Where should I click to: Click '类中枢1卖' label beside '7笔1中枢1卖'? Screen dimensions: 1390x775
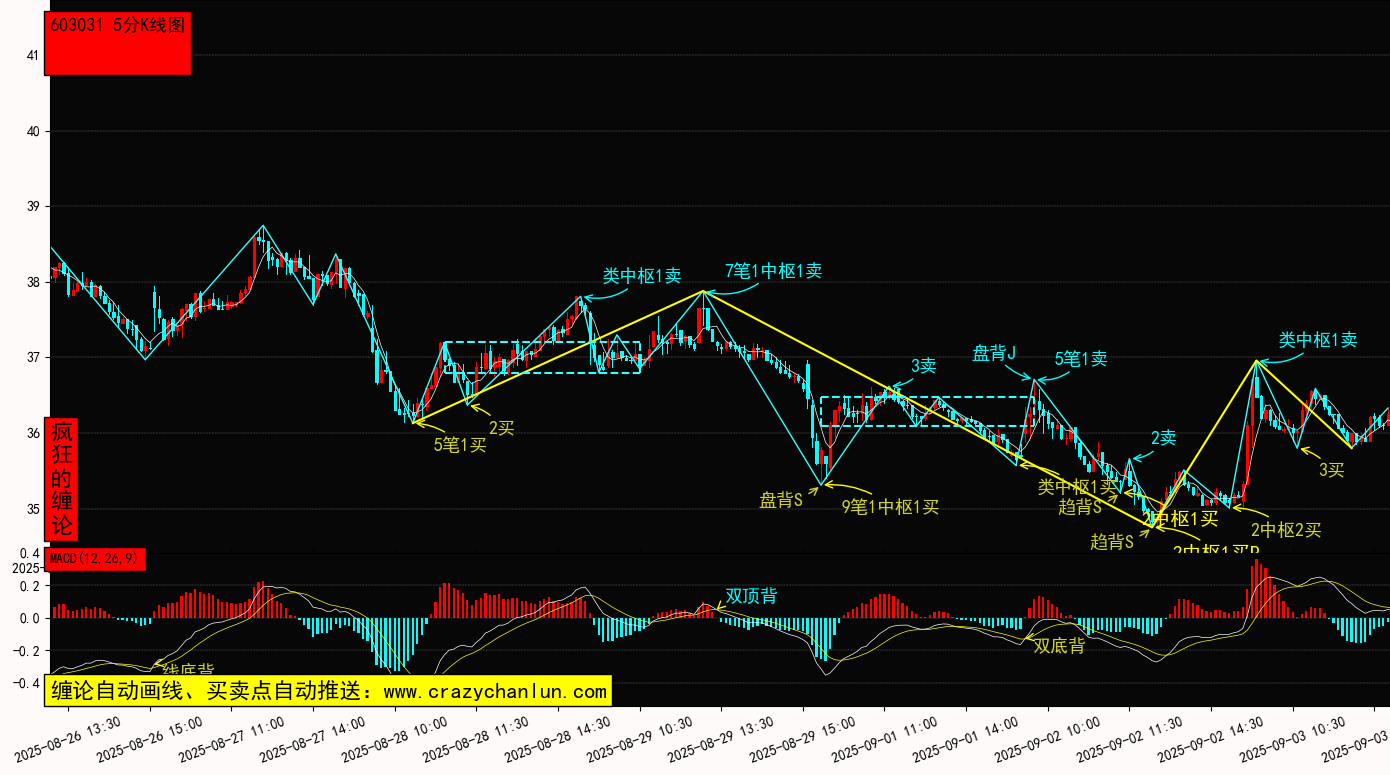[x=642, y=276]
